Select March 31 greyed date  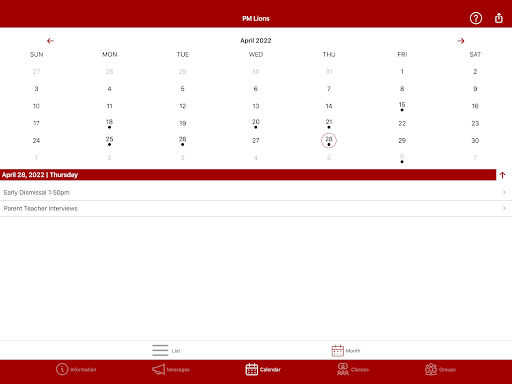coord(329,71)
